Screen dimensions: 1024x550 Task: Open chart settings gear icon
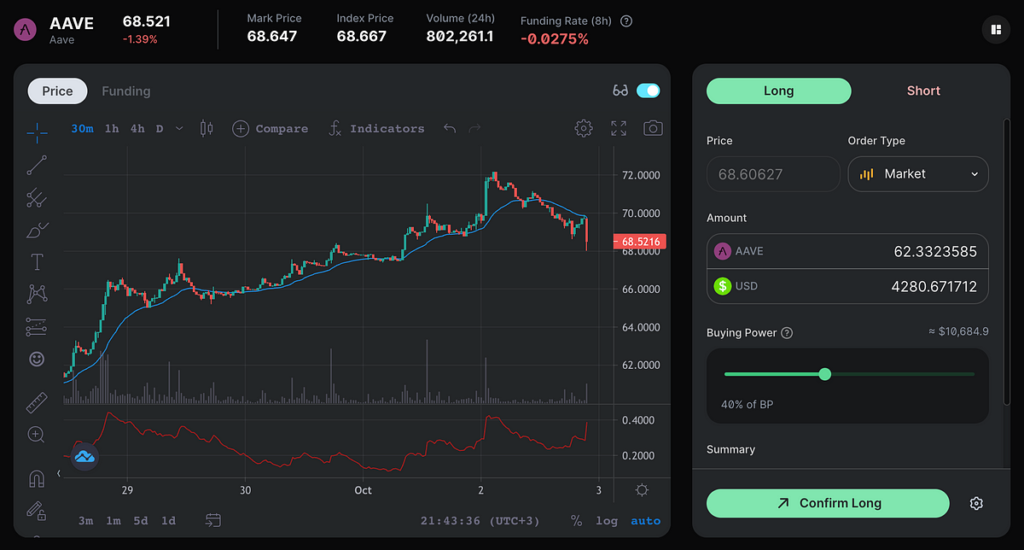pos(583,128)
